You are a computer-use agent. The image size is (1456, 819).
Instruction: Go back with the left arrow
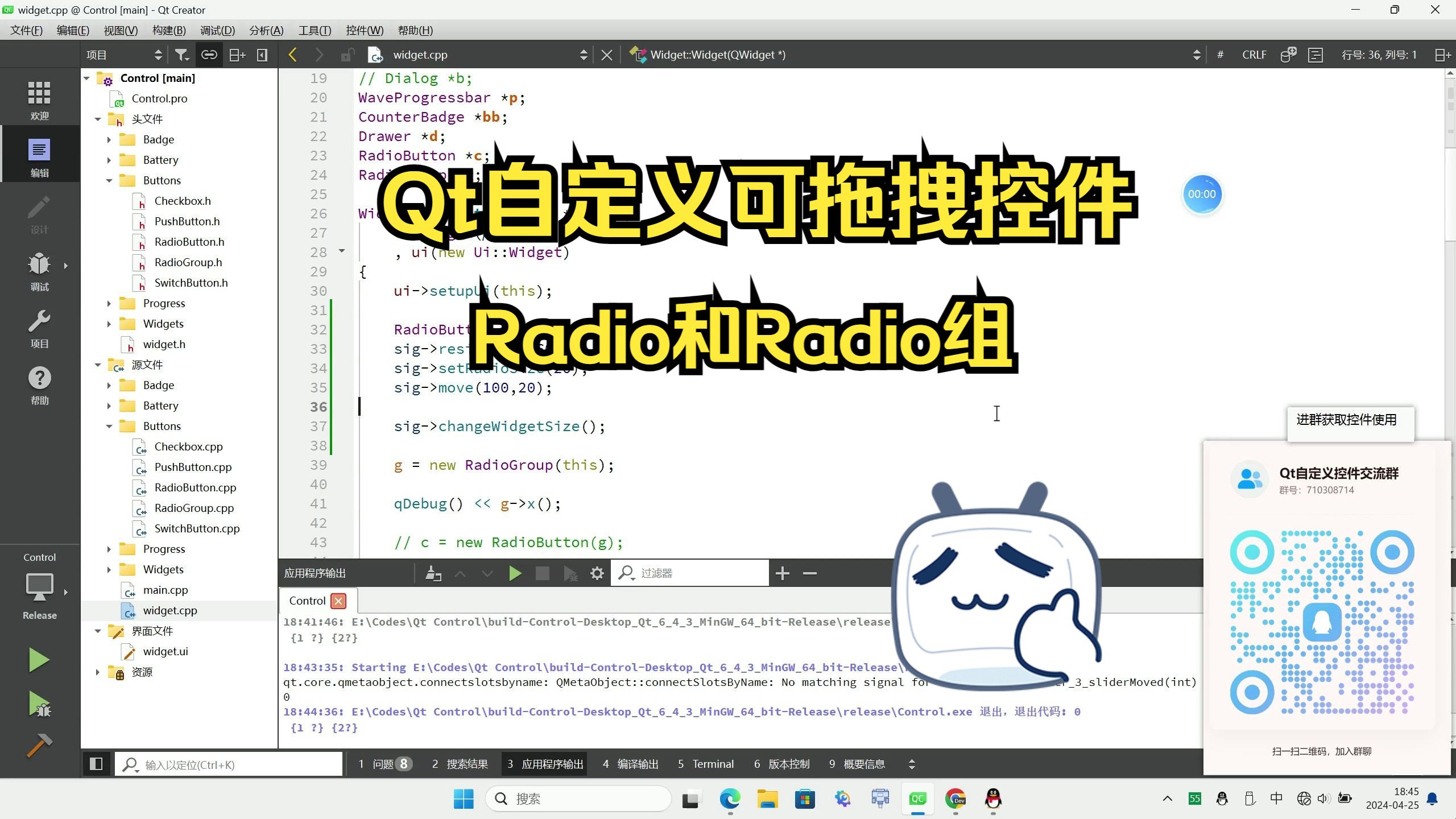tap(293, 55)
